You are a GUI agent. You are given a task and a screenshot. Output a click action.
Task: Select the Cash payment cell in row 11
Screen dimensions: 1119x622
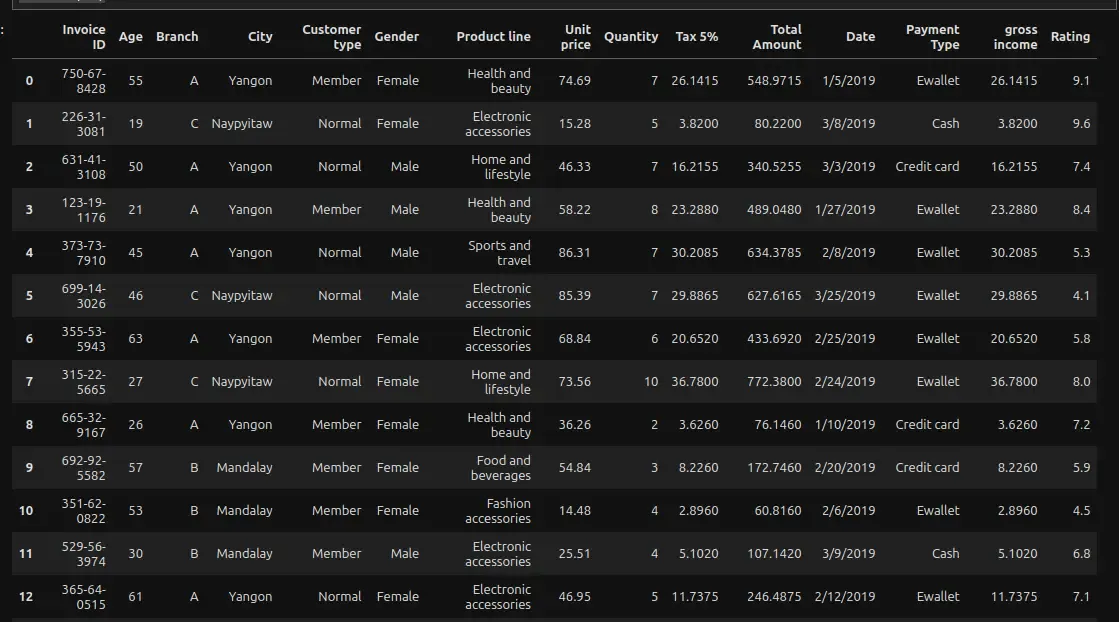tap(945, 554)
